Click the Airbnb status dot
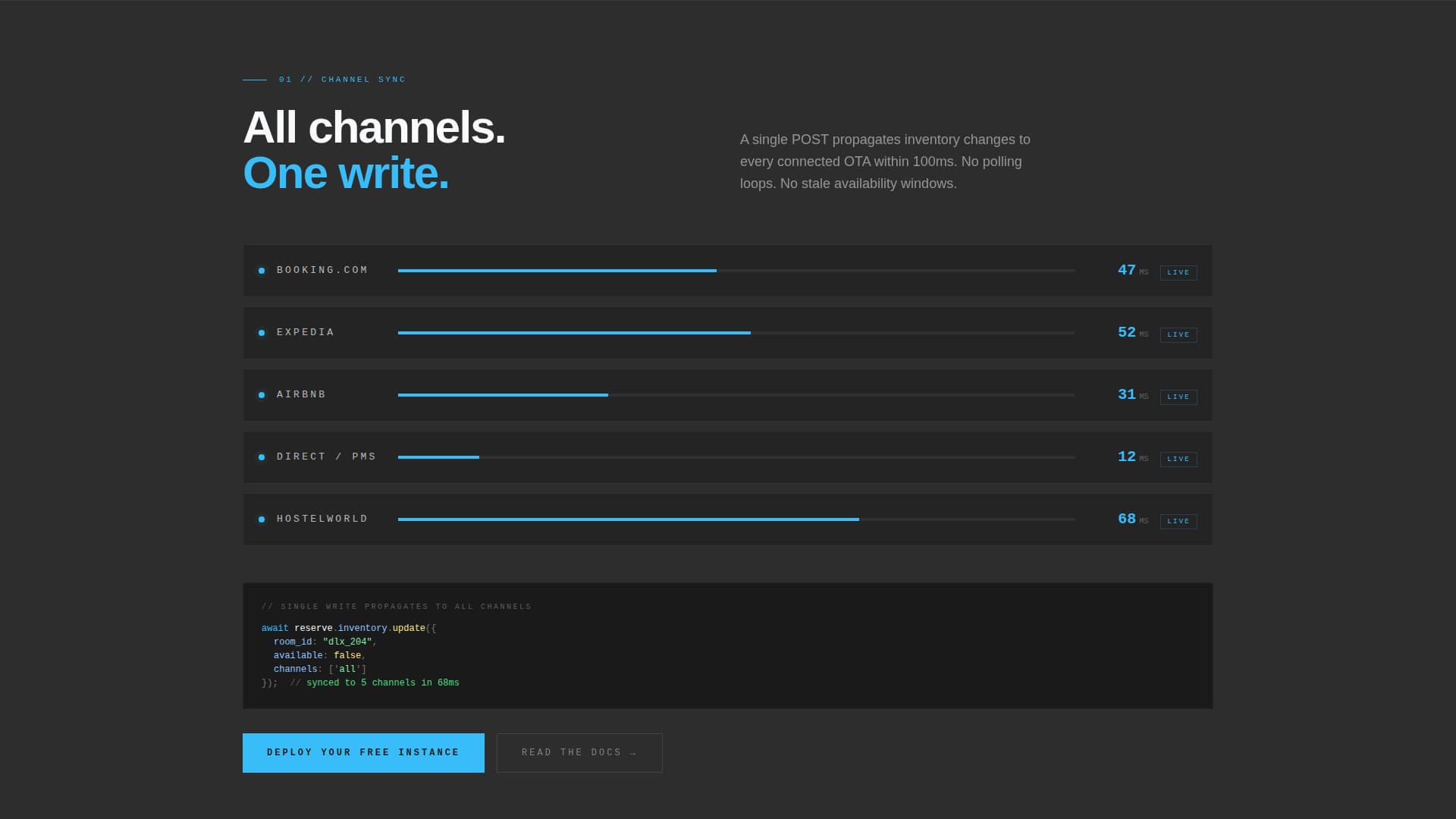 click(x=262, y=395)
